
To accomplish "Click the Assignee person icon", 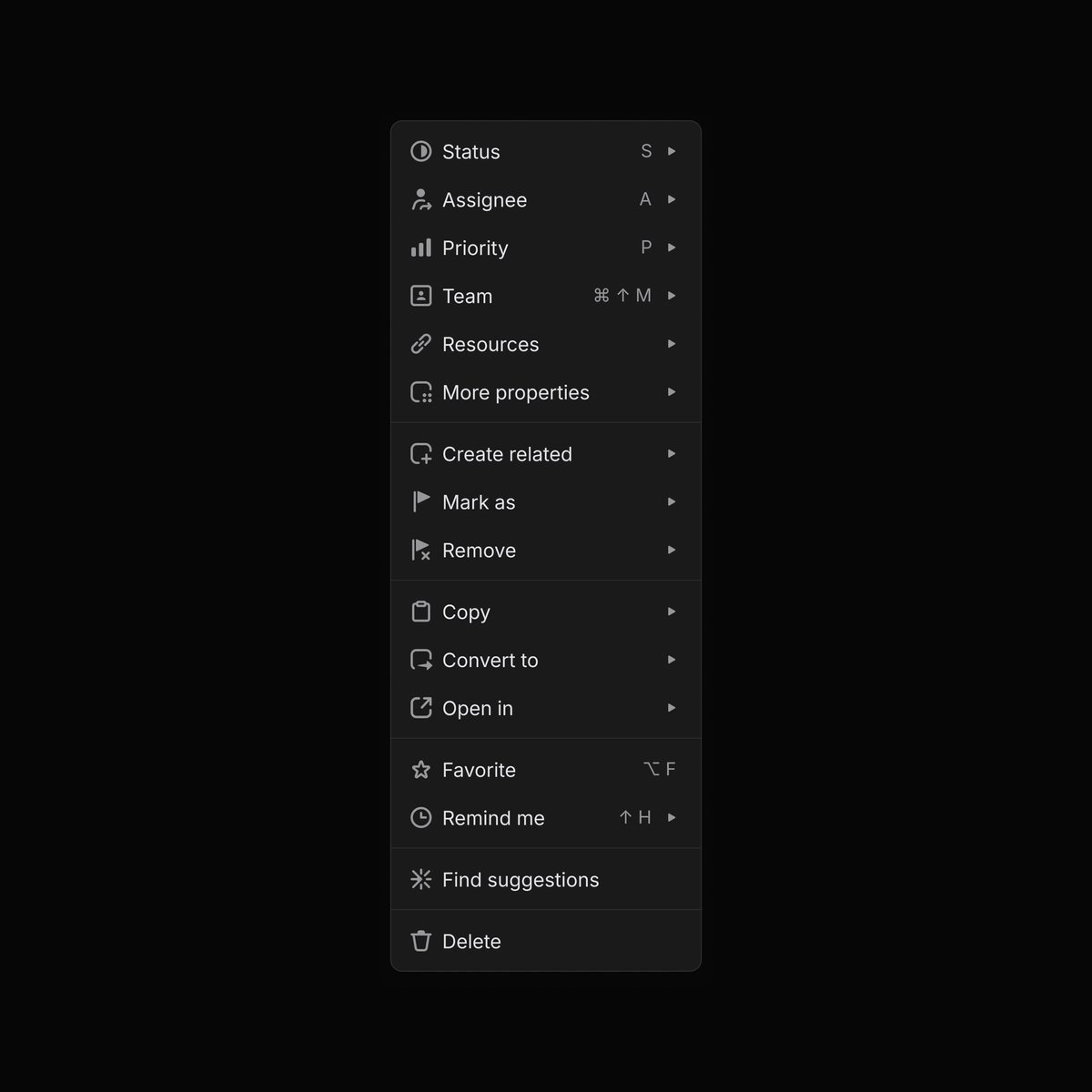I will (x=420, y=199).
